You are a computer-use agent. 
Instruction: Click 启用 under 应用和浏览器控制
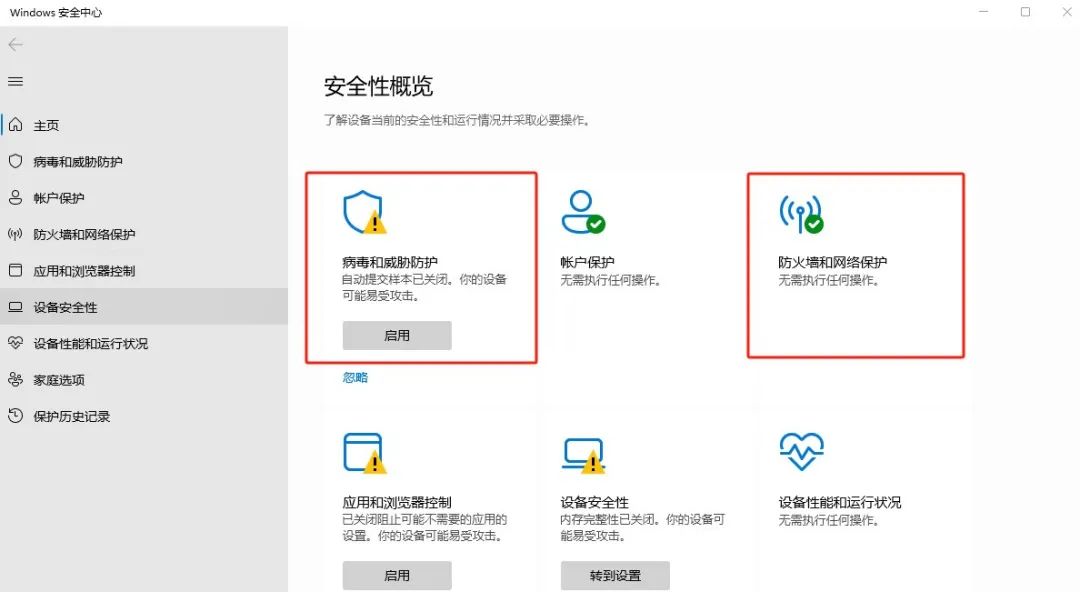397,575
